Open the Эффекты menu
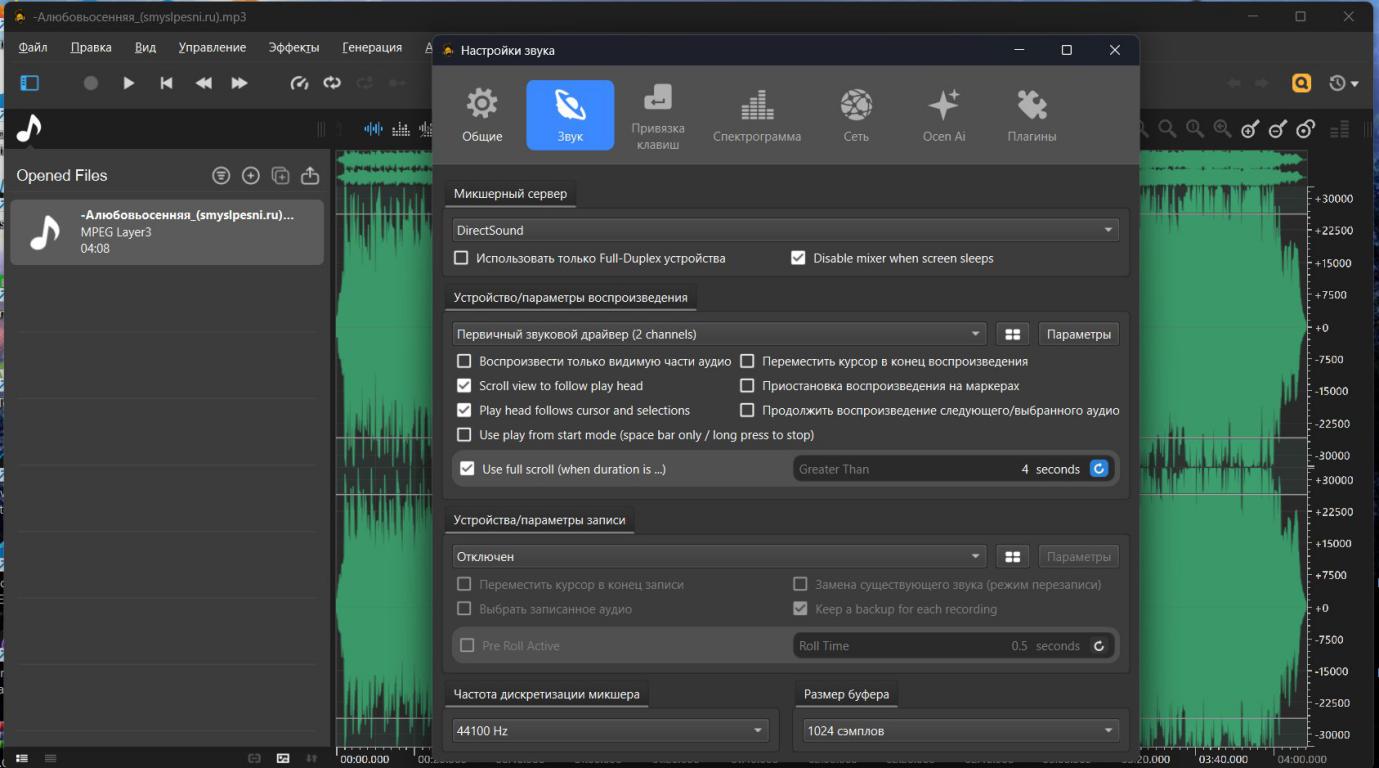 [x=293, y=47]
